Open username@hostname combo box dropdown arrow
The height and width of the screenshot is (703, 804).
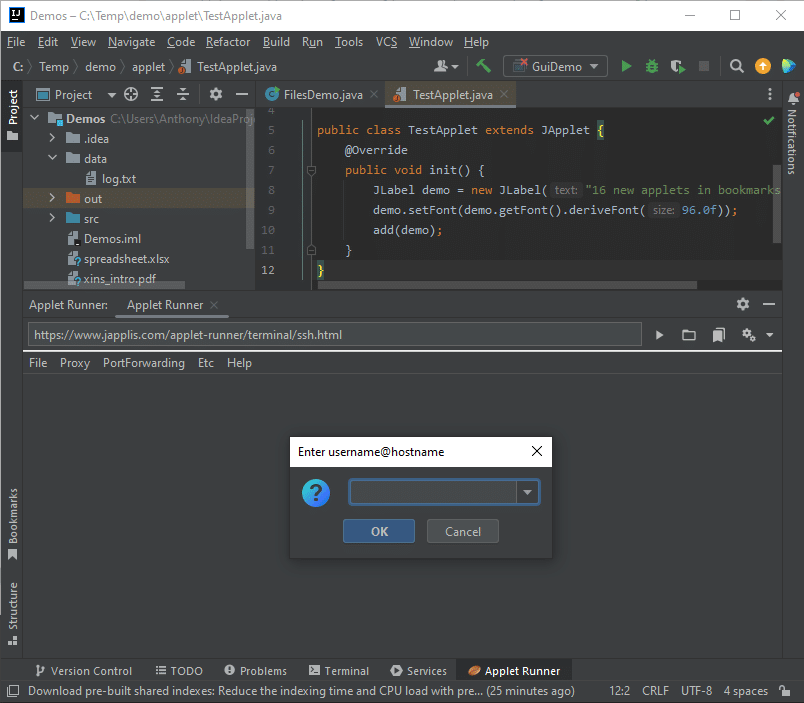528,492
